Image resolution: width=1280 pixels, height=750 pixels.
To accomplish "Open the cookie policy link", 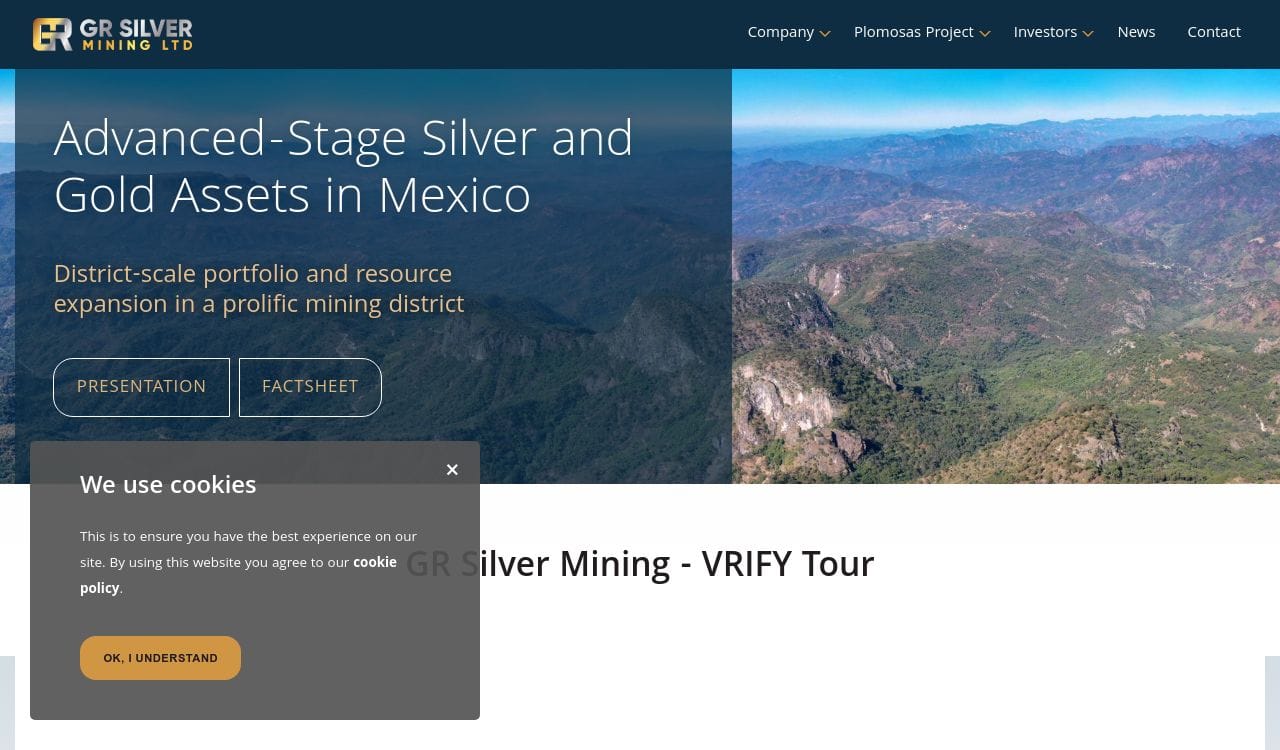I will (374, 563).
